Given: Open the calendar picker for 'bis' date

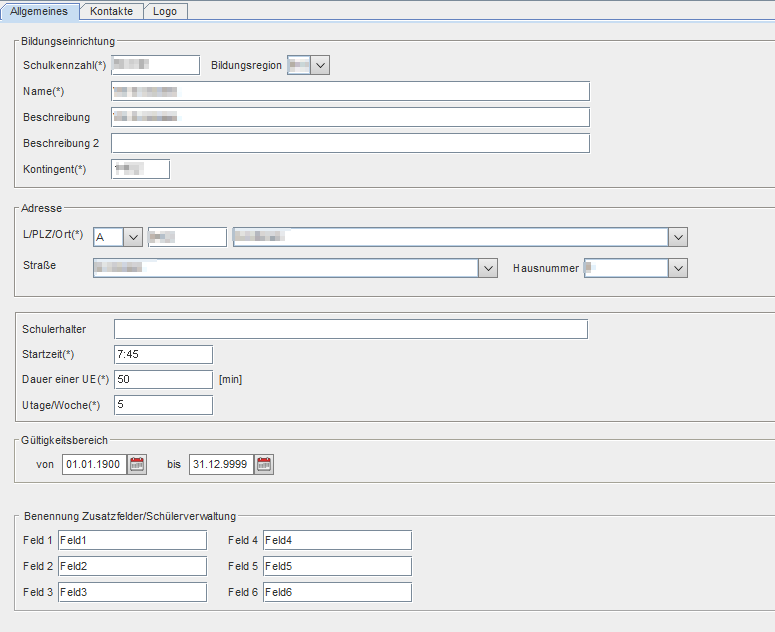Looking at the screenshot, I should coord(264,464).
